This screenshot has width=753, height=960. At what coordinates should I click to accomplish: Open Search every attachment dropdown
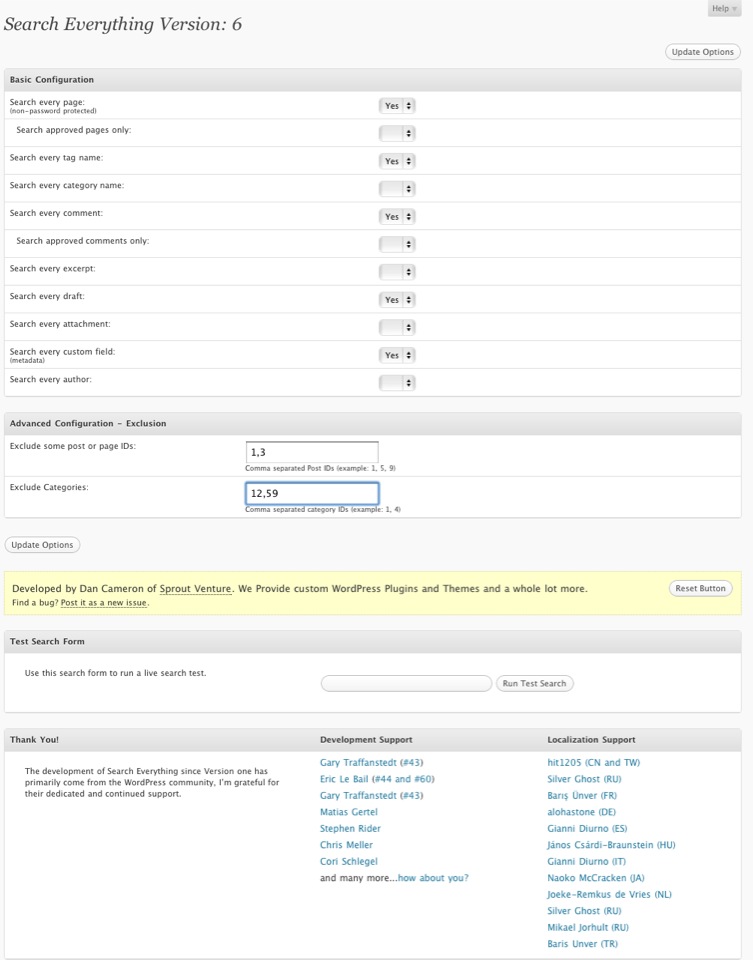pos(397,327)
